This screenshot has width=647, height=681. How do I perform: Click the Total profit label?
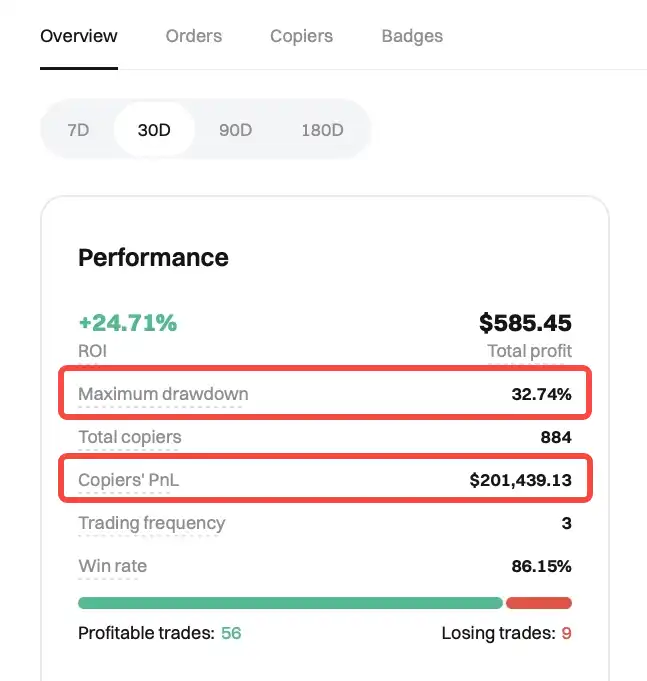point(529,351)
